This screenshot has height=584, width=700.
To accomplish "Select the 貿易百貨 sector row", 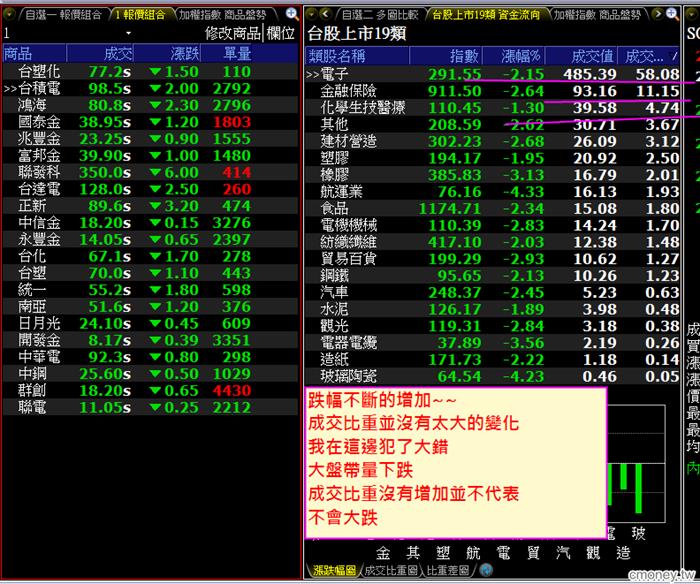I will point(493,259).
